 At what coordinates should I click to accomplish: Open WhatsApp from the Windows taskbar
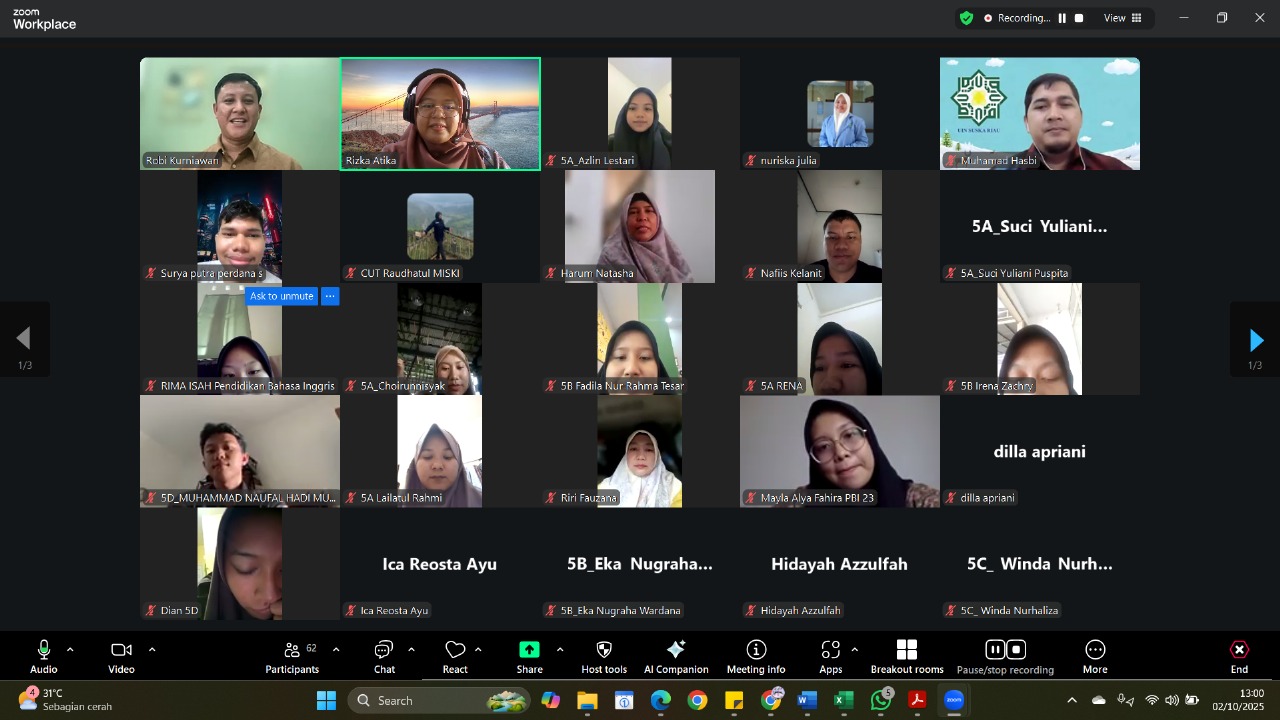pos(881,700)
